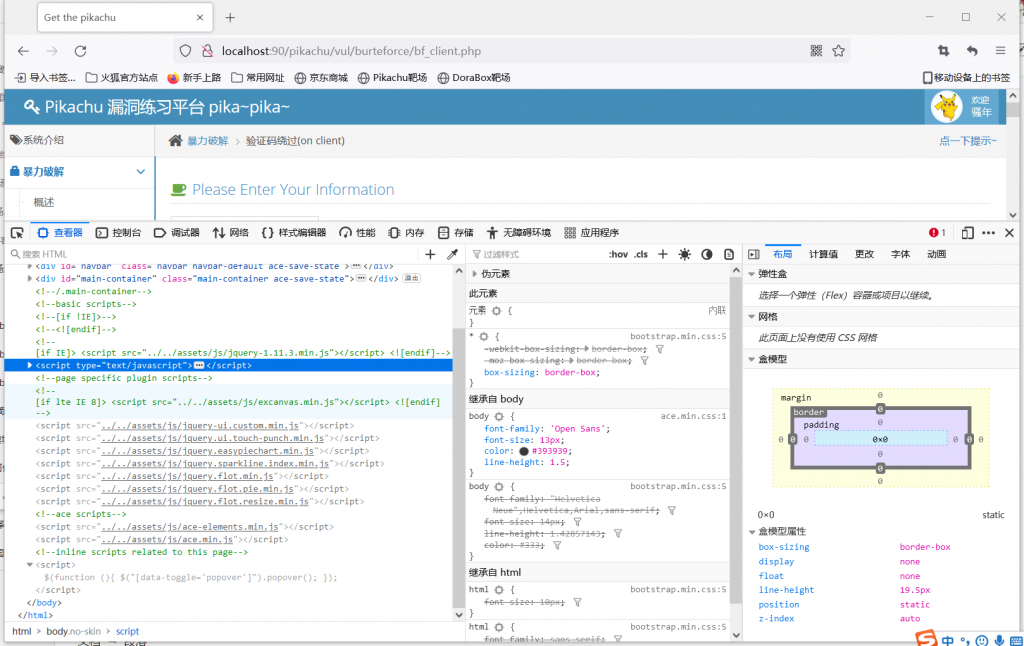Open DevTools more options ellipsis menu

point(988,233)
